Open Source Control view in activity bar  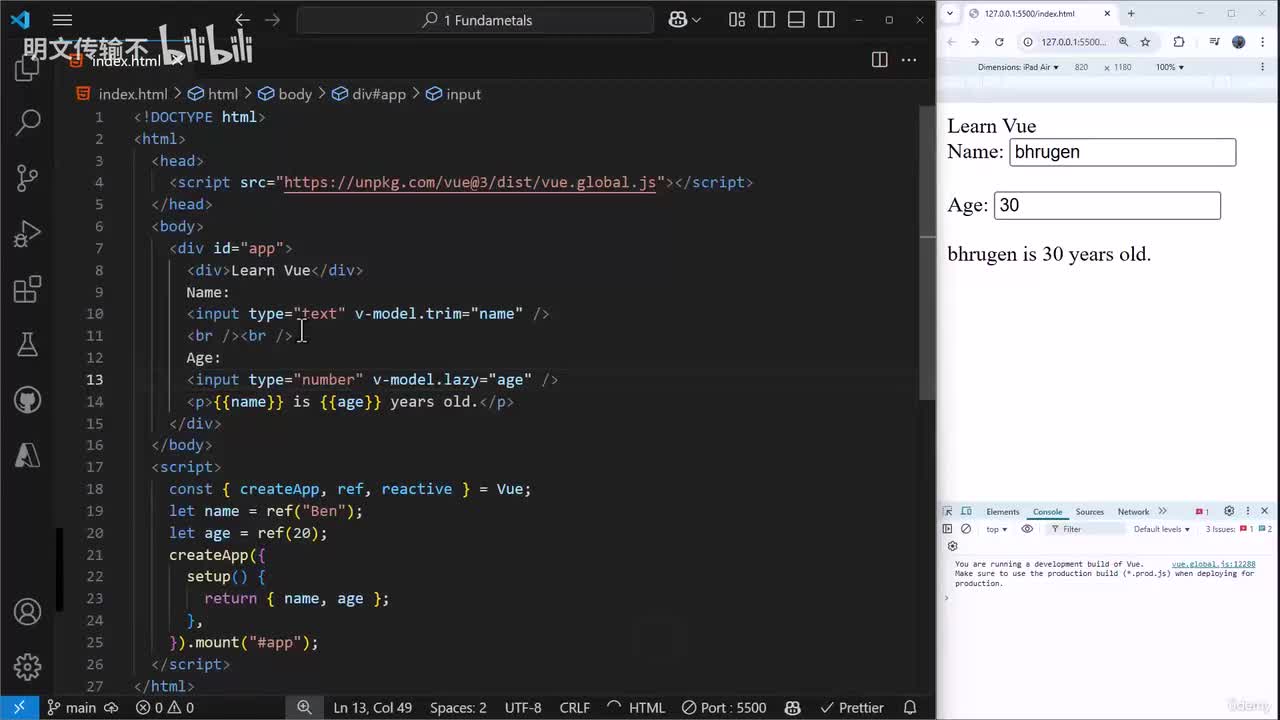pyautogui.click(x=28, y=178)
